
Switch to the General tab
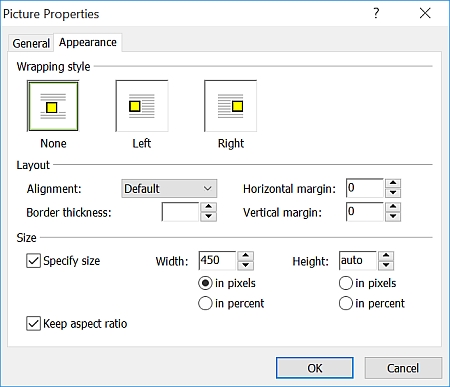pyautogui.click(x=31, y=43)
